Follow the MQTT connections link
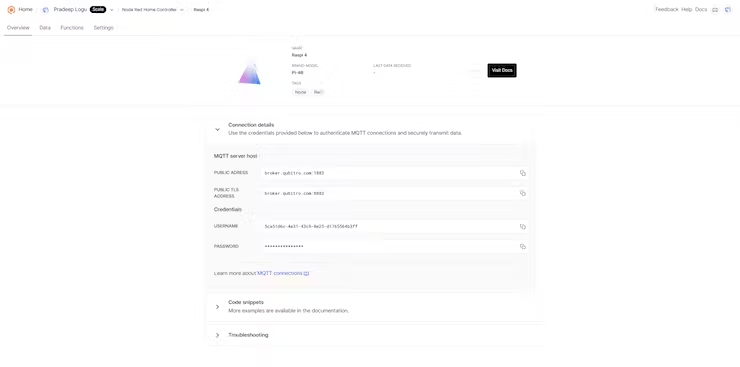Screen dimensions: 740x367 click(x=279, y=273)
